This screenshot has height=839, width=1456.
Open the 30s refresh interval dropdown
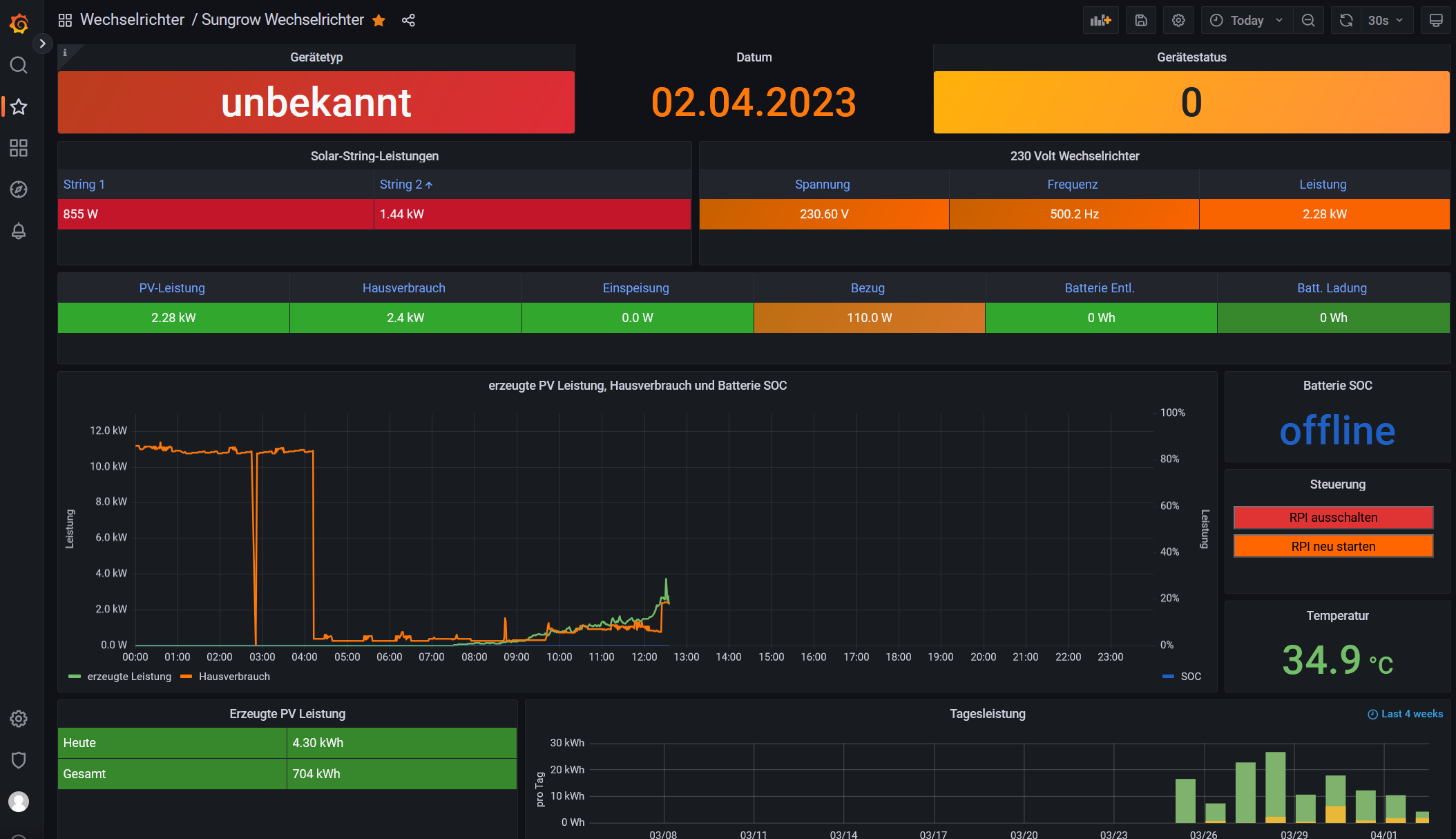(1386, 21)
